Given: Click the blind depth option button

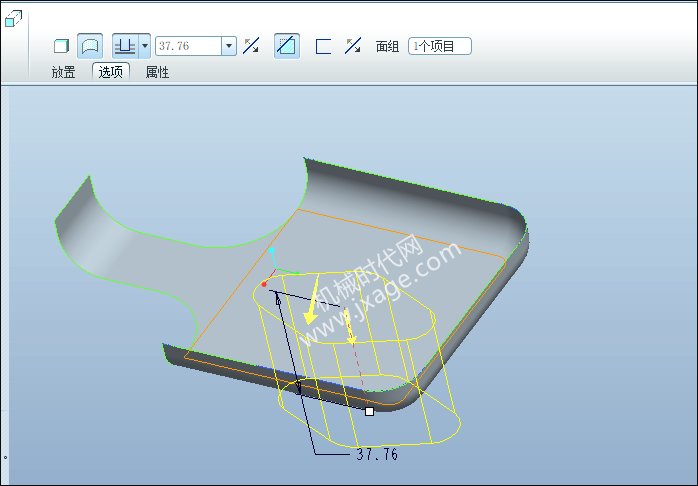Looking at the screenshot, I should (125, 46).
